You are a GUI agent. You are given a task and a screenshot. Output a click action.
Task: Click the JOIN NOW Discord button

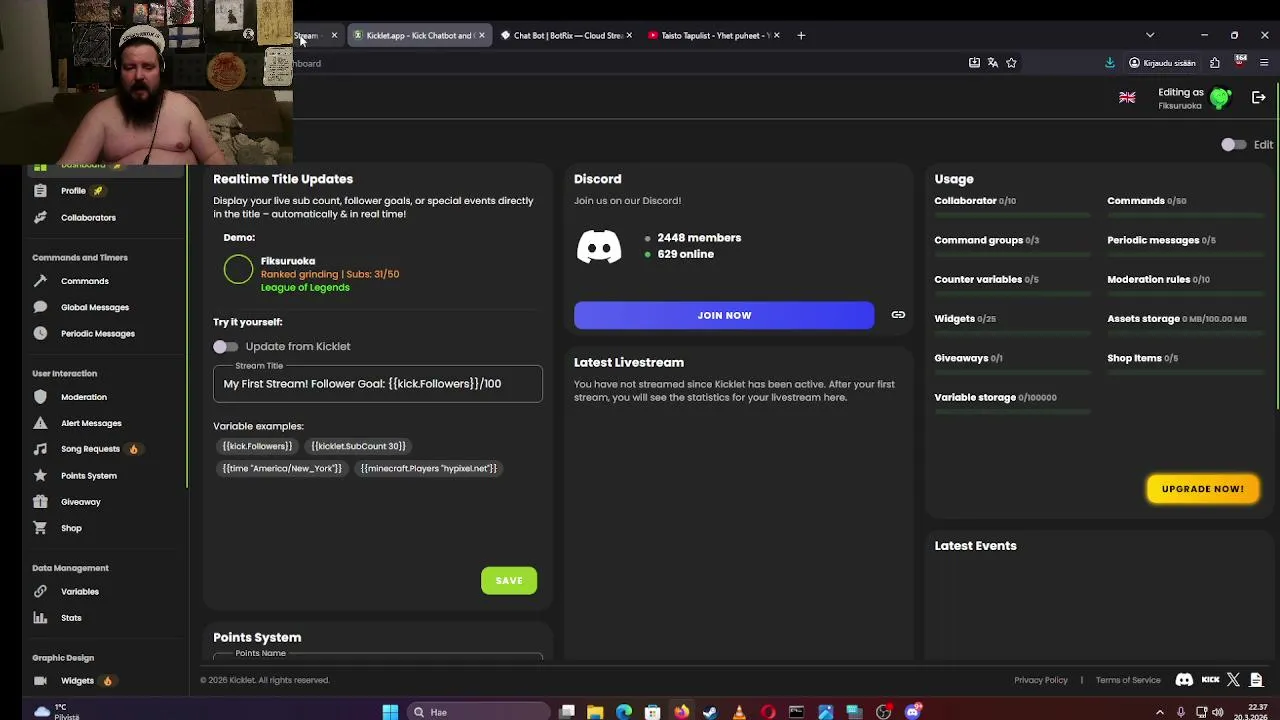(x=724, y=315)
